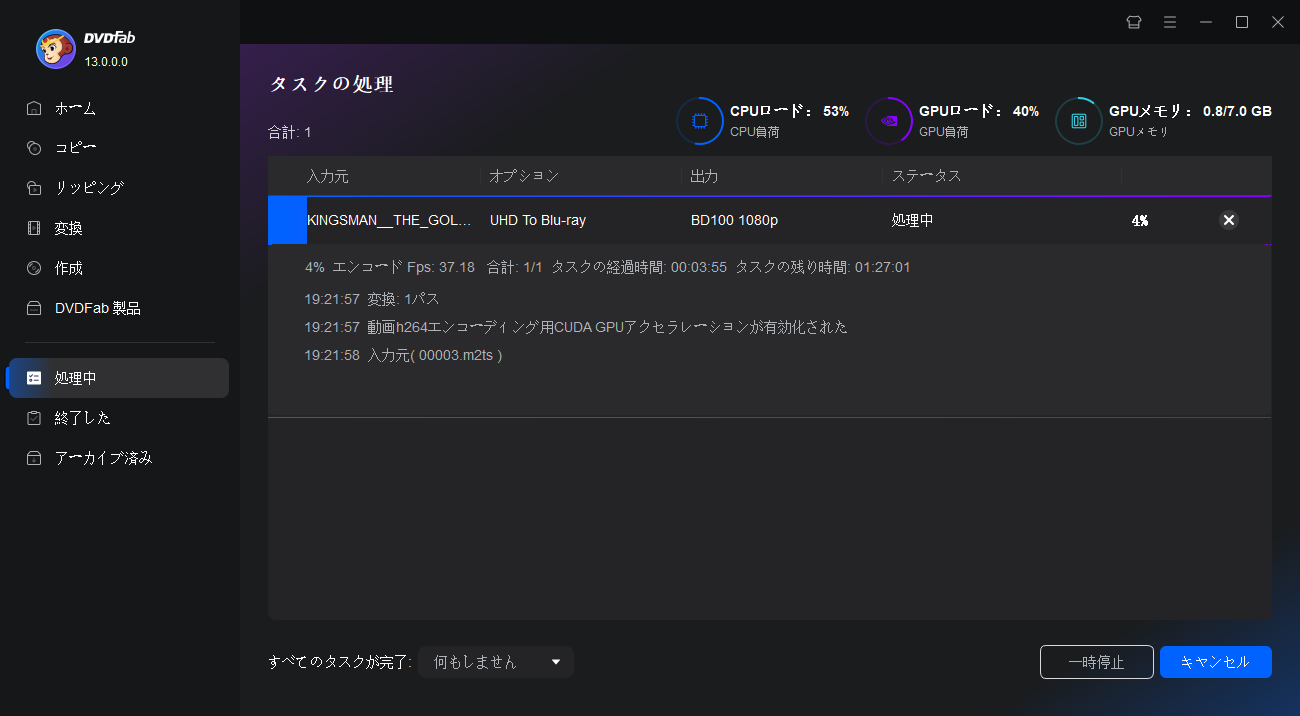The height and width of the screenshot is (716, 1300).
Task: Click log line 入力元( 00003.m2ts )
Action: [403, 355]
